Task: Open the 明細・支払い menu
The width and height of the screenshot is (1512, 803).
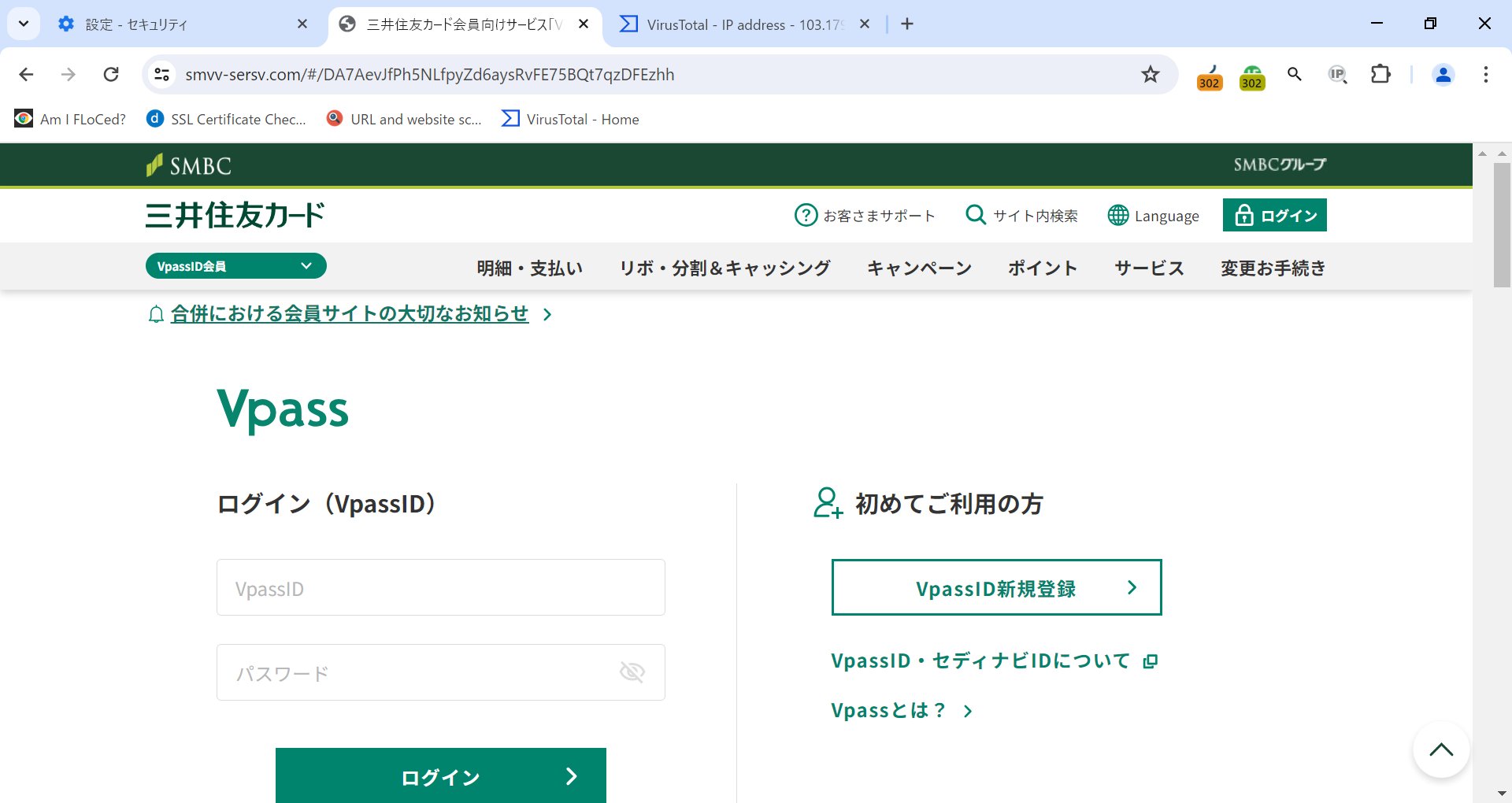Action: 530,268
